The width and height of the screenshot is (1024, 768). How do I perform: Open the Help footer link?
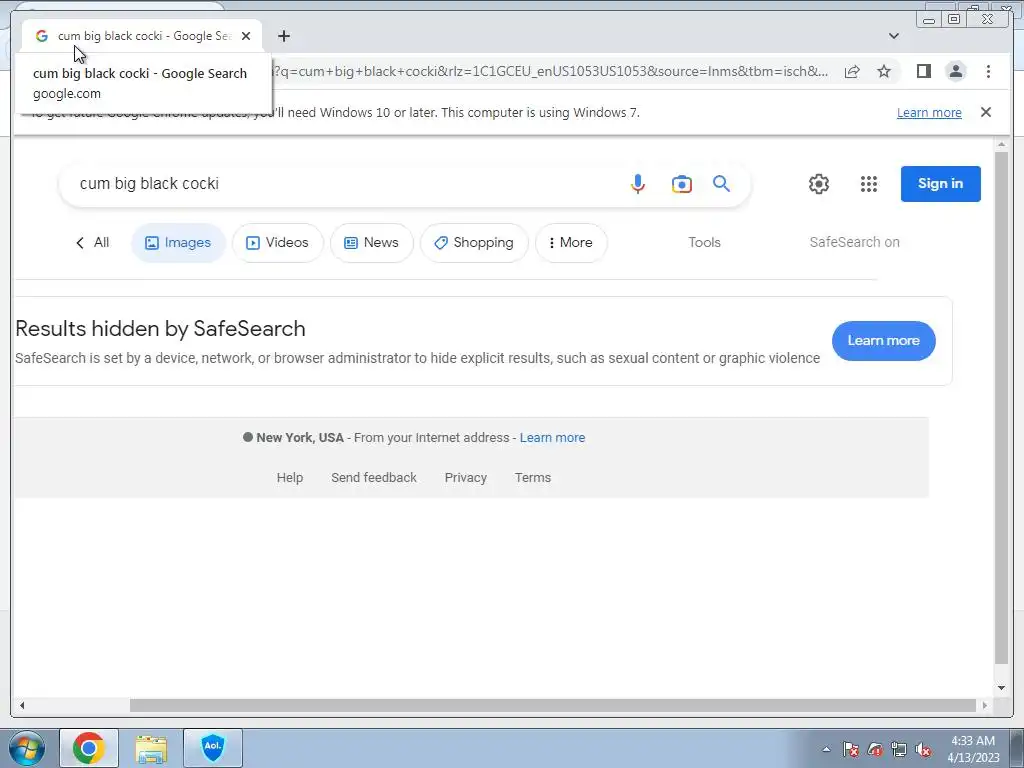coord(289,477)
